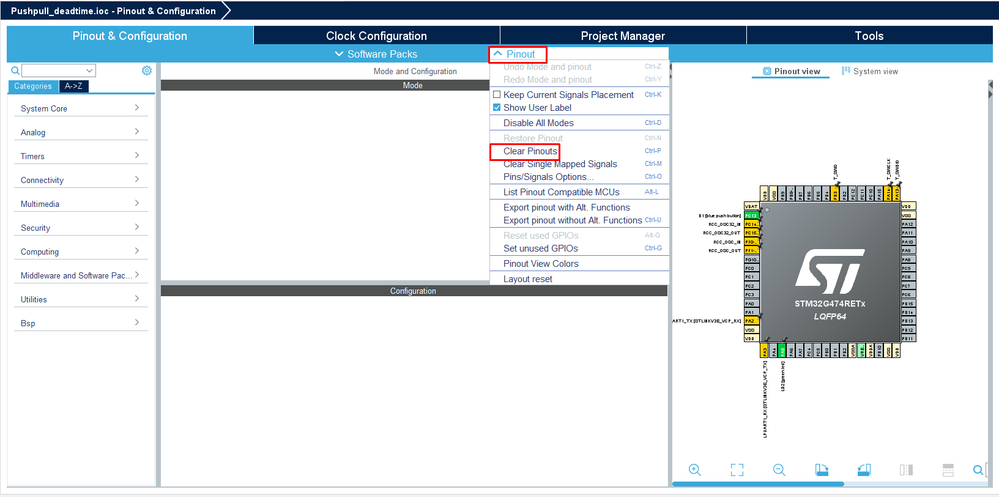Toggle Show User Label checkbox
Screen dimensions: 999x497
497,108
